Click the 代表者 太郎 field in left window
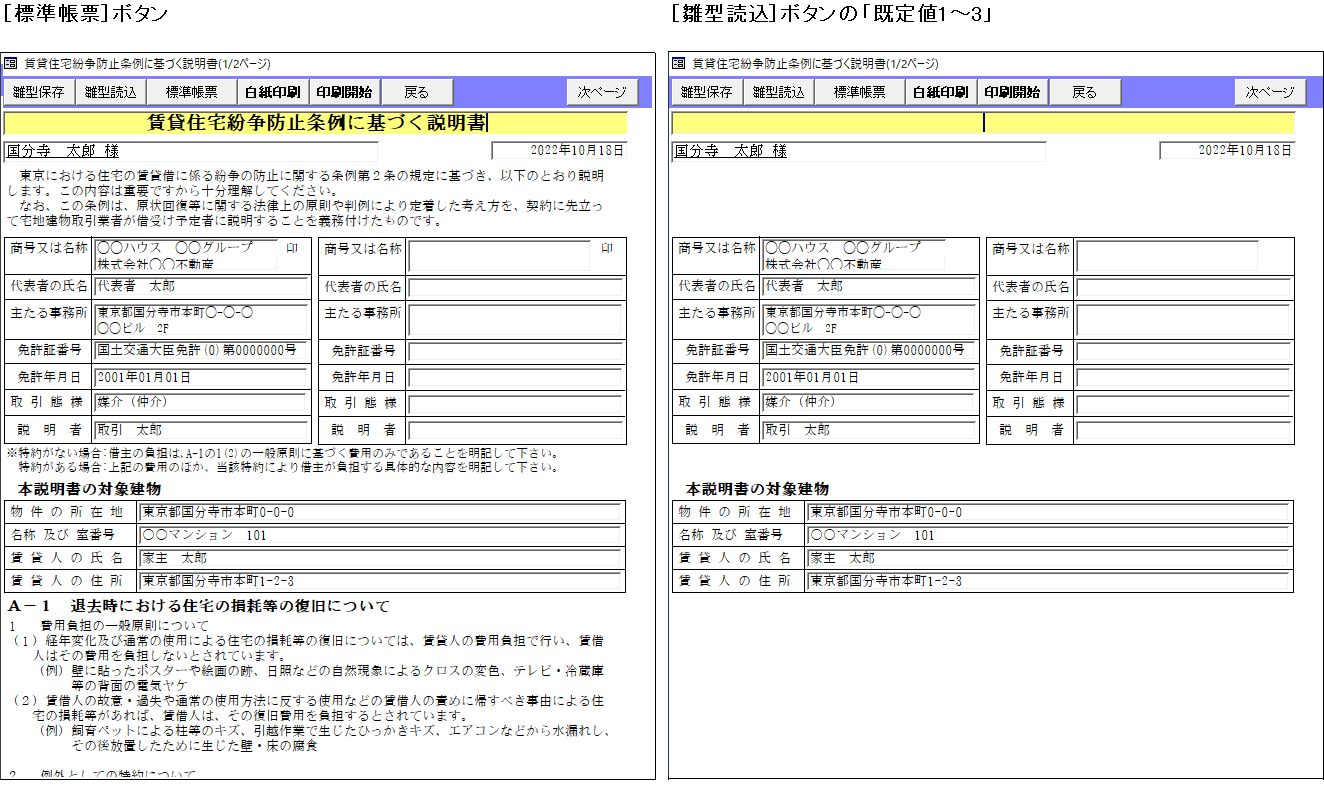This screenshot has width=1324, height=788. pyautogui.click(x=201, y=287)
